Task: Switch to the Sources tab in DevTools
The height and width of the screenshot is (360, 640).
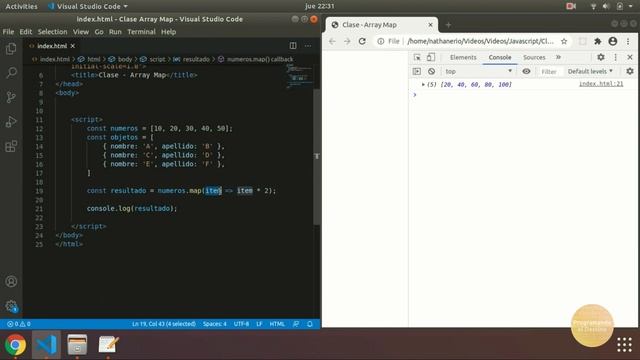Action: (x=534, y=58)
